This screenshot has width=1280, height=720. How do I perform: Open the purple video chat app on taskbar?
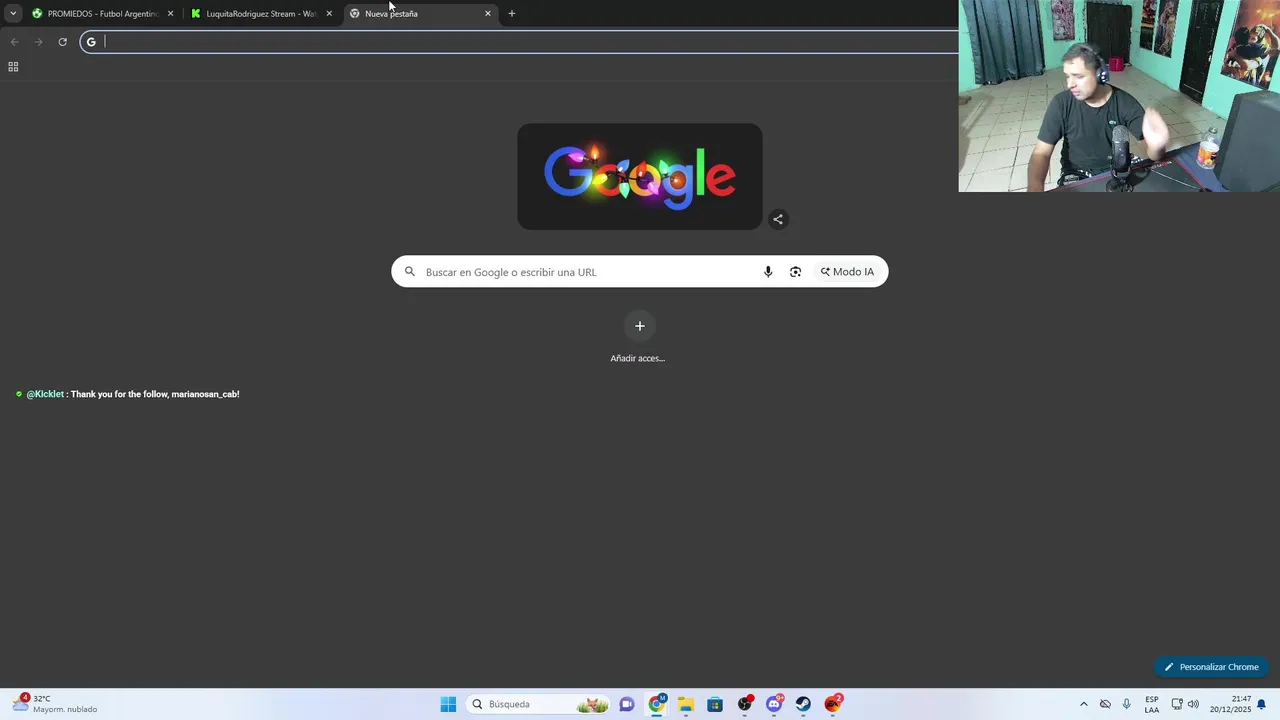point(627,704)
